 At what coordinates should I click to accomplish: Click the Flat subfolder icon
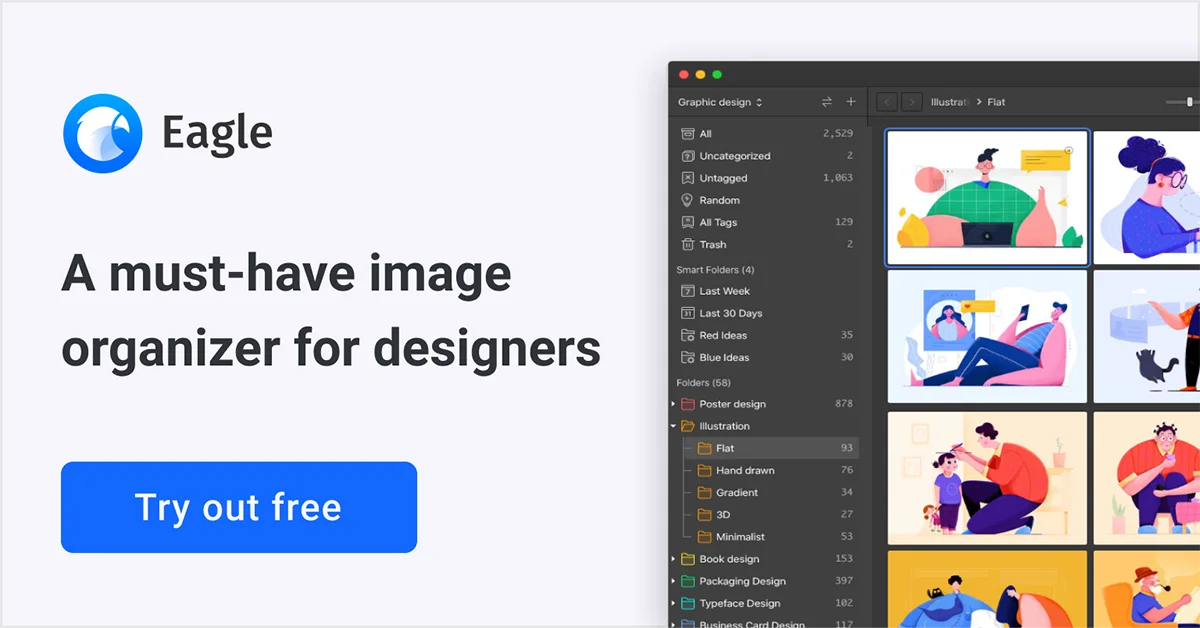(704, 448)
